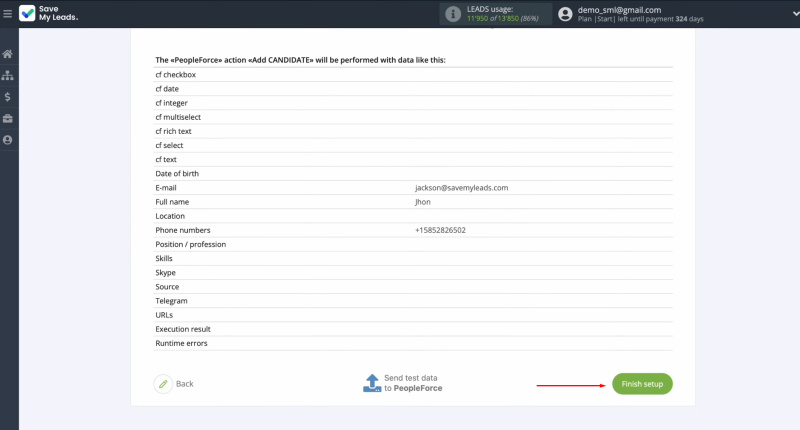Open briefcase icon in sidebar
This screenshot has width=800, height=430.
7,118
